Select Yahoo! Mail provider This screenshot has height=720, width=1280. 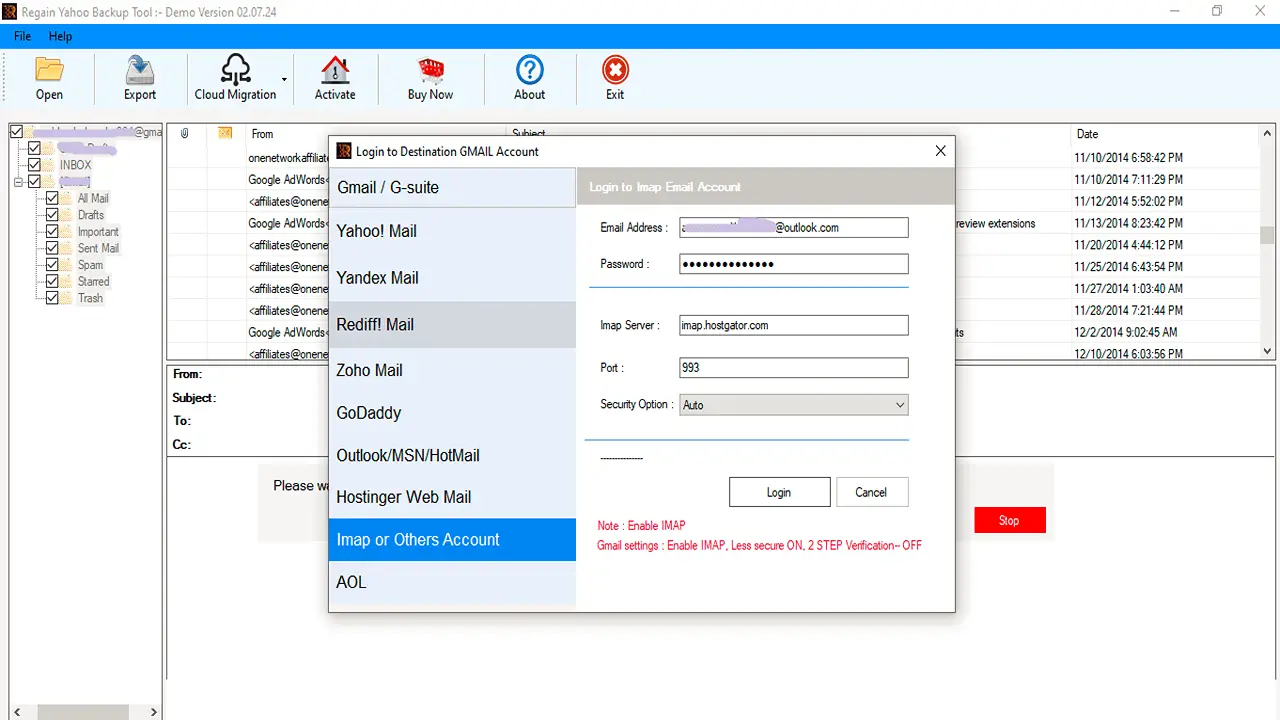point(452,231)
